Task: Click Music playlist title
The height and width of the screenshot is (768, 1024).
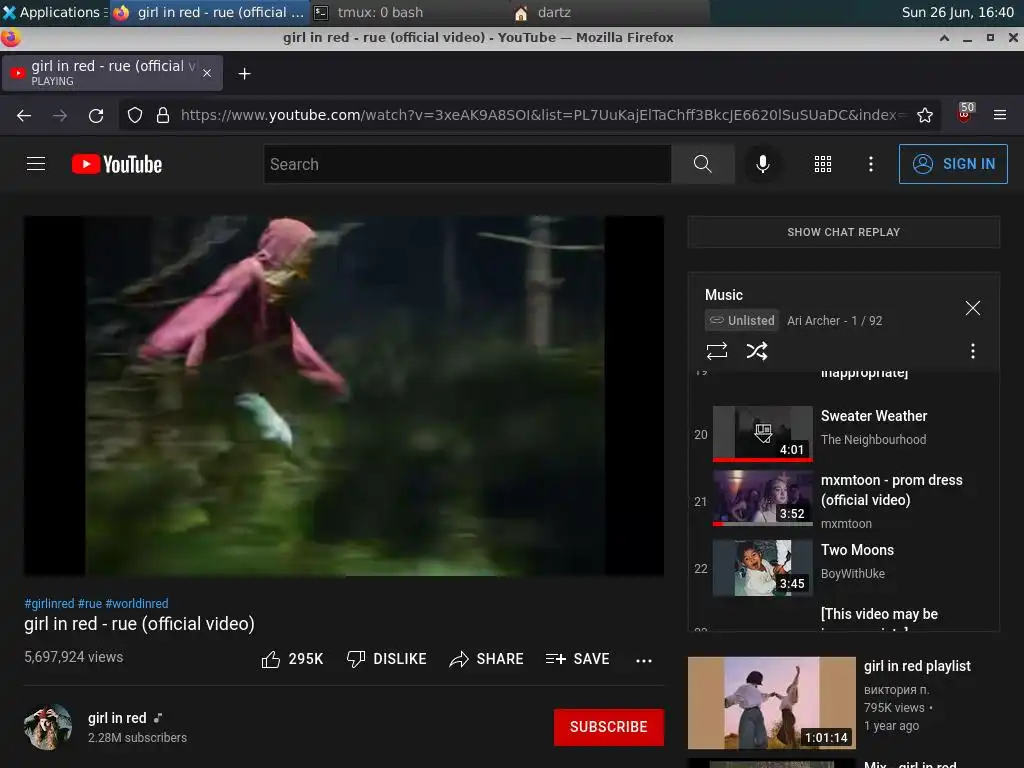Action: point(724,295)
